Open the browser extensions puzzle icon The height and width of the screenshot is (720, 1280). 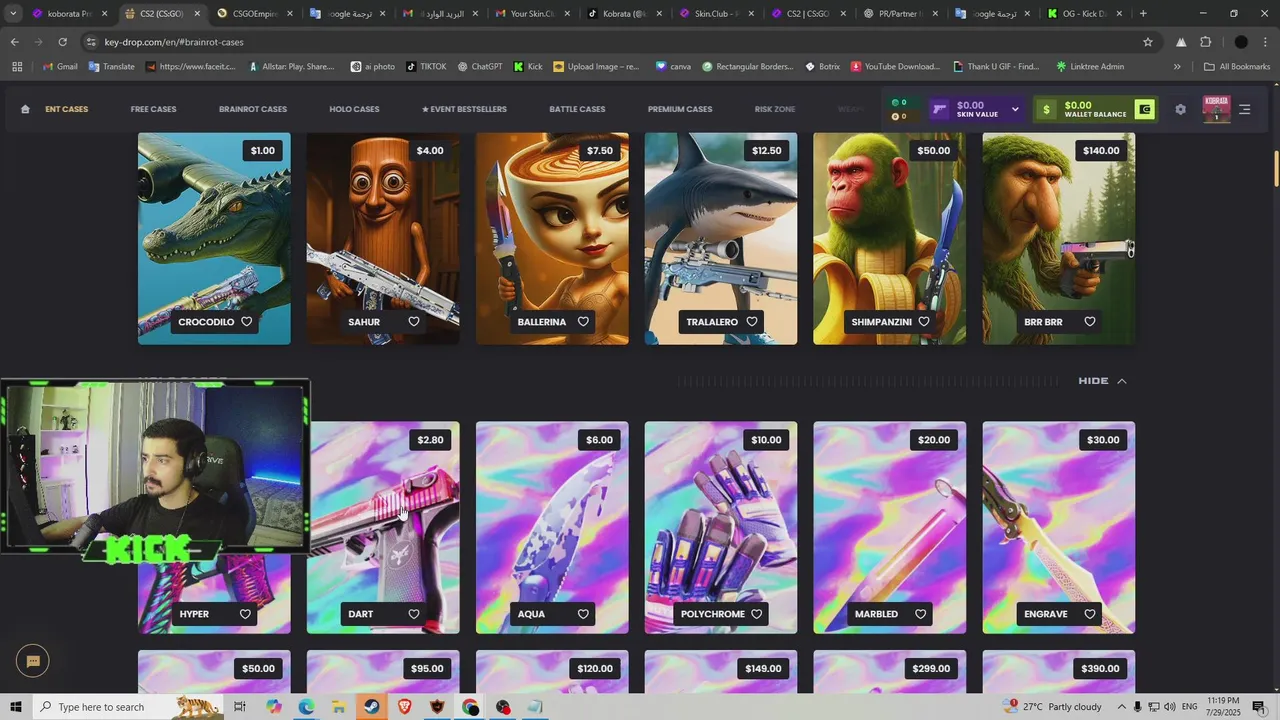point(1206,42)
